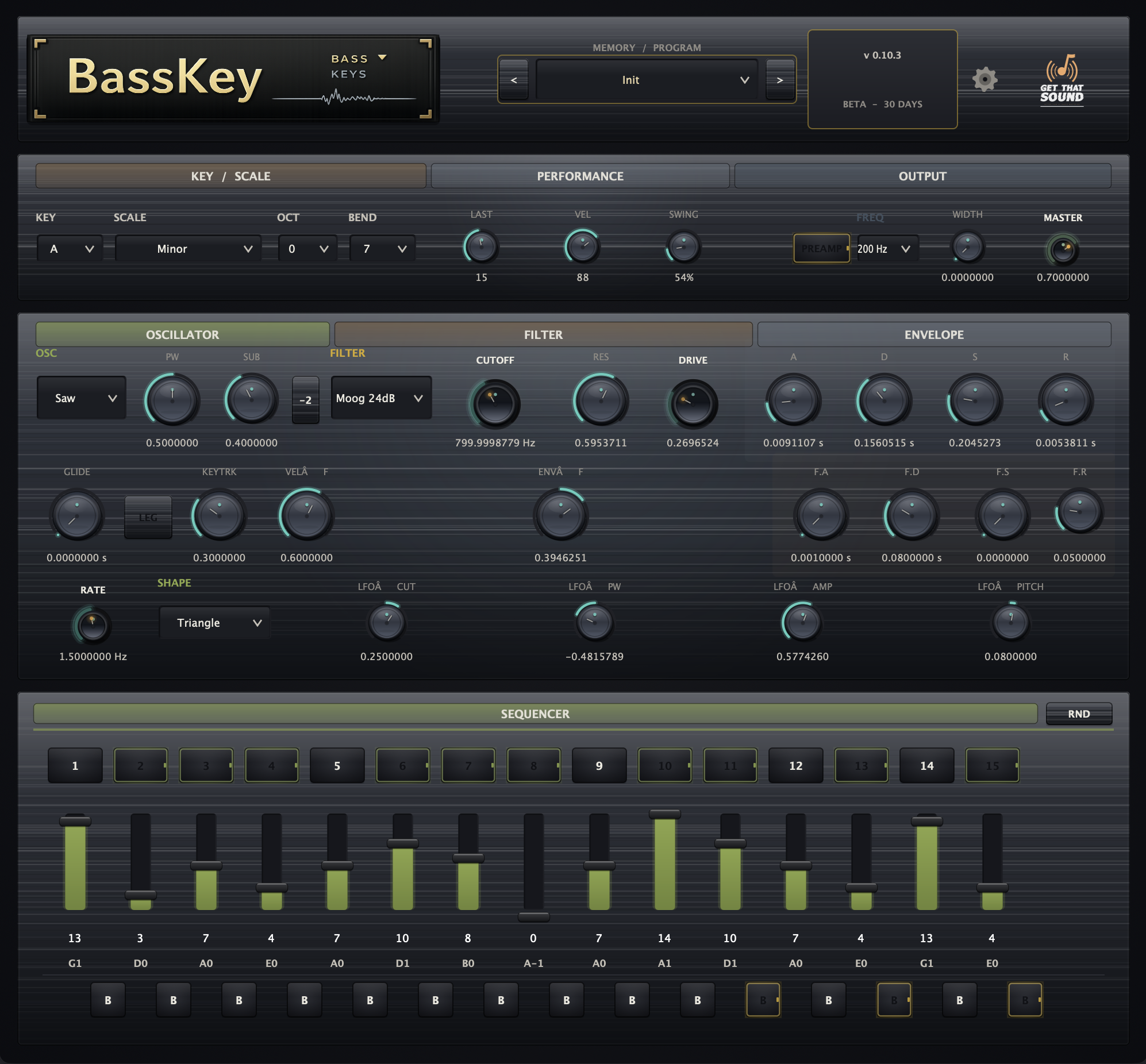The image size is (1146, 1064).
Task: Go to the next program preset
Action: coord(780,79)
